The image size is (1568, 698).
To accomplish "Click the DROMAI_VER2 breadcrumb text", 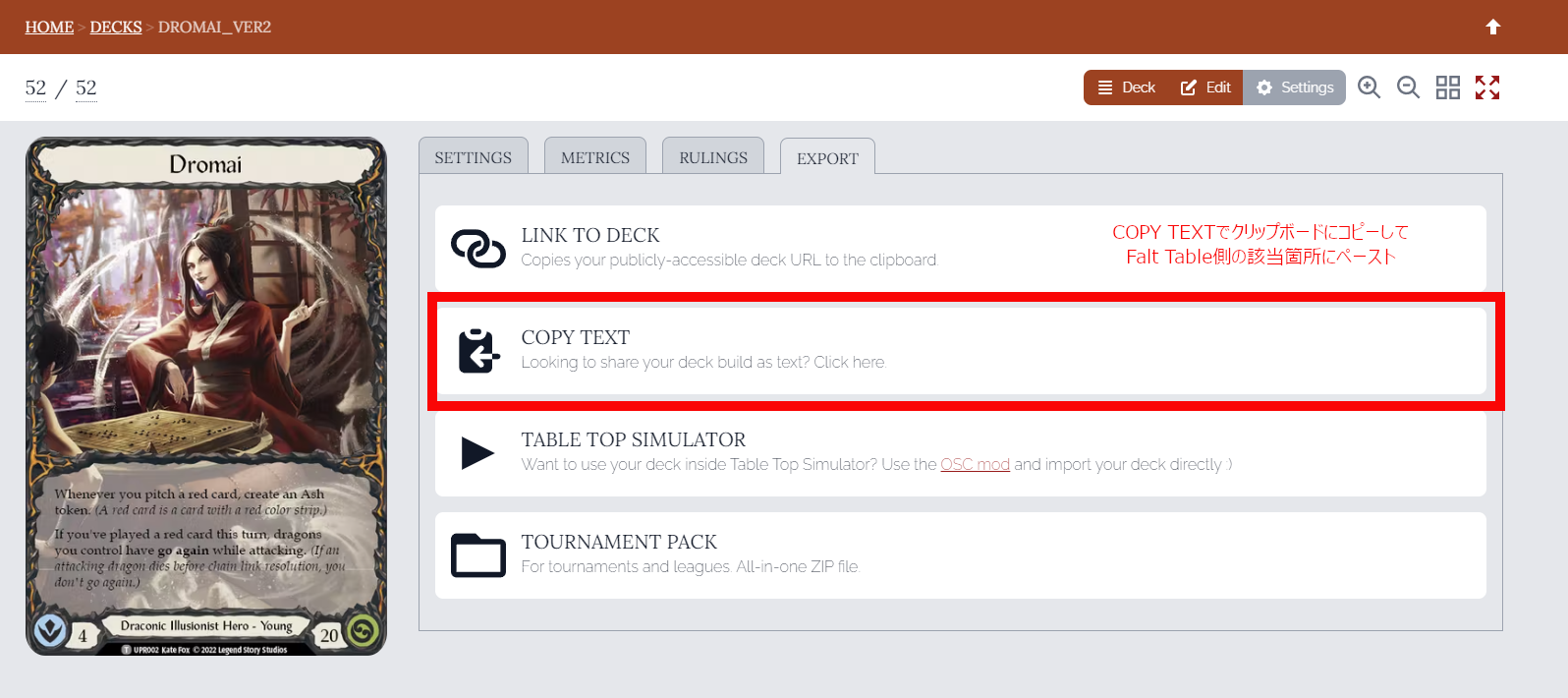I will click(x=214, y=27).
